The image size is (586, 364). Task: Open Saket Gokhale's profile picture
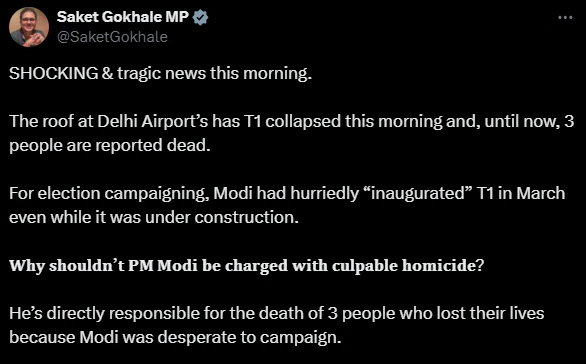coord(29,27)
